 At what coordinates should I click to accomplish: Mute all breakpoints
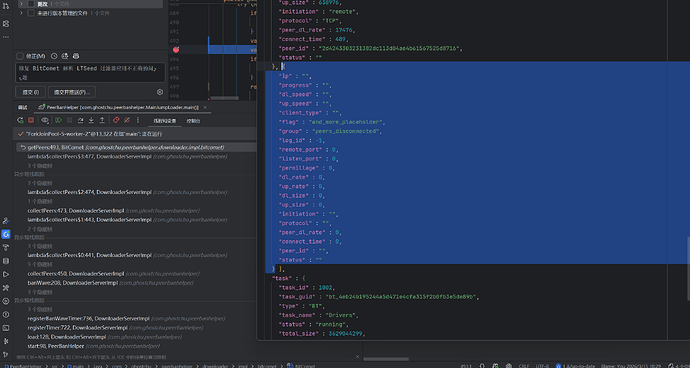point(127,120)
